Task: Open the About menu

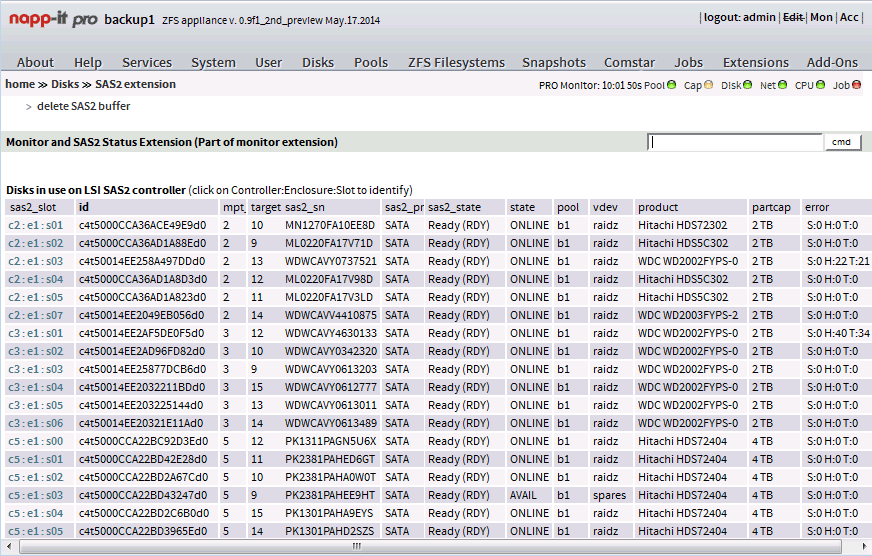Action: point(35,62)
